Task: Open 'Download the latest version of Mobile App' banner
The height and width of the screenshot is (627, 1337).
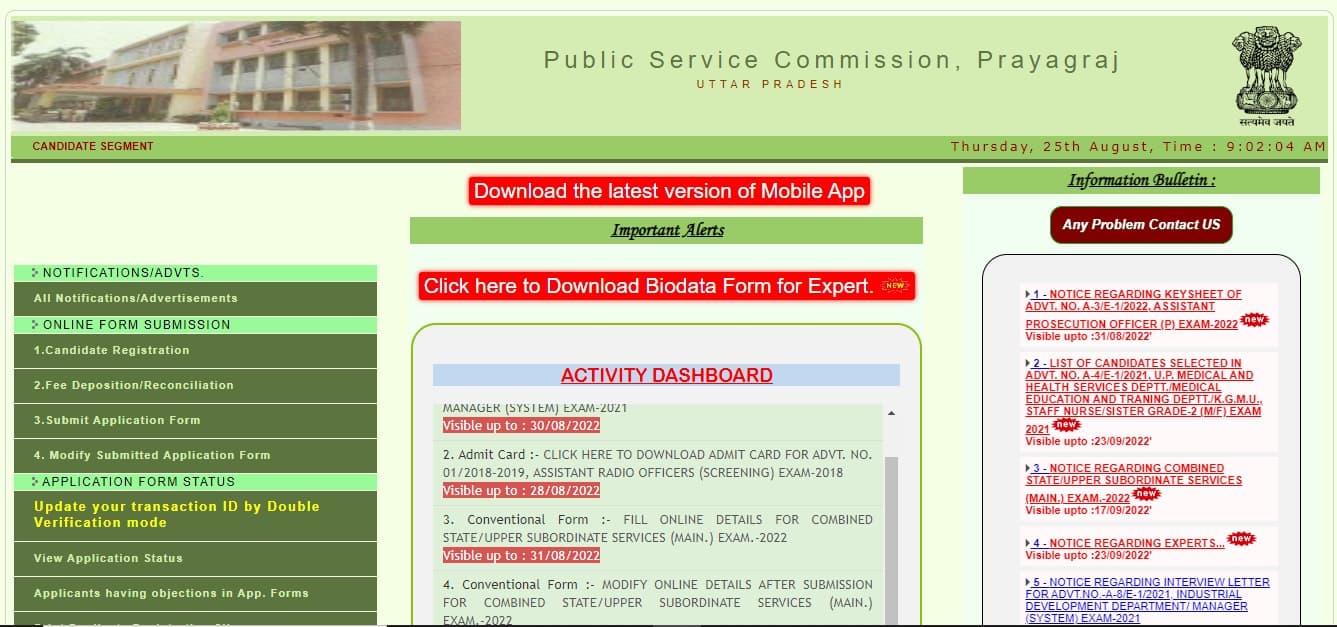Action: pos(670,190)
